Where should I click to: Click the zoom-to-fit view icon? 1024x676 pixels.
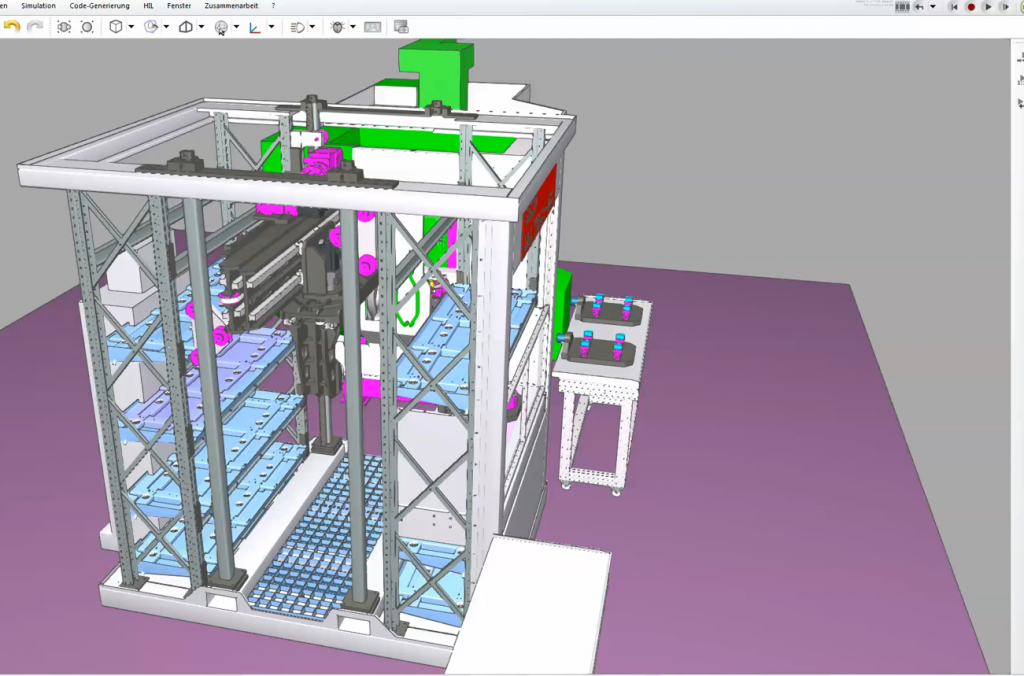(x=64, y=27)
